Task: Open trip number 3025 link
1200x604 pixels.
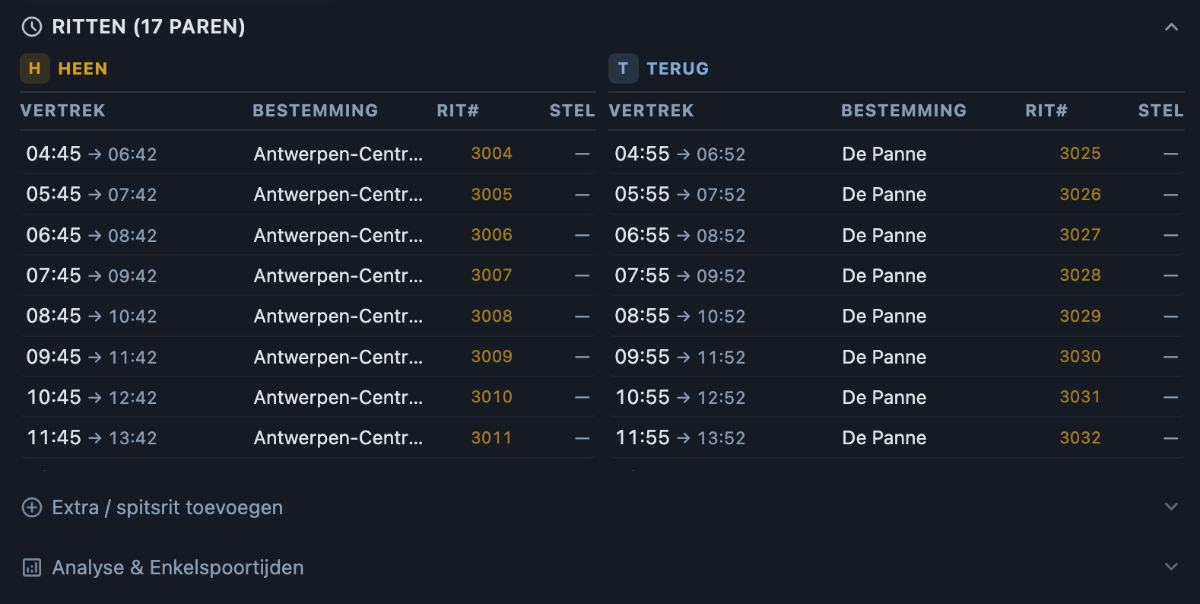Action: click(x=1081, y=154)
